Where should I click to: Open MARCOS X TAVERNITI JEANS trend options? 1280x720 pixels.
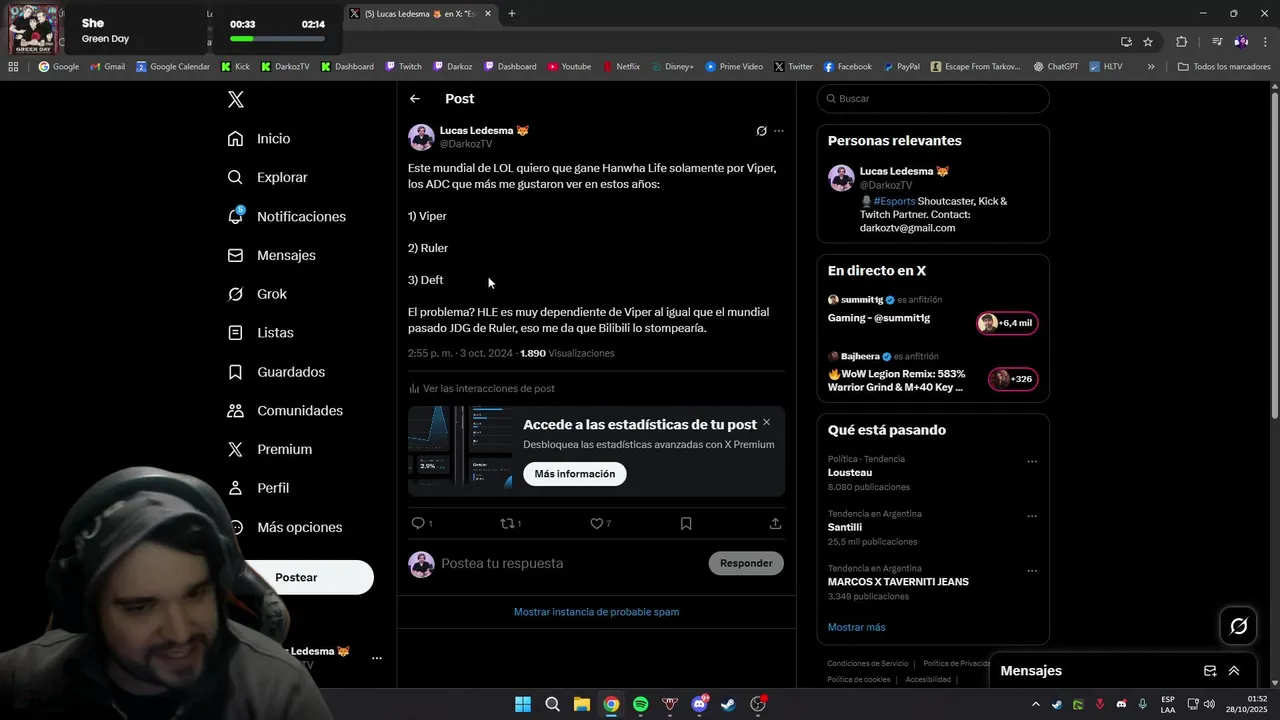[x=1032, y=571]
